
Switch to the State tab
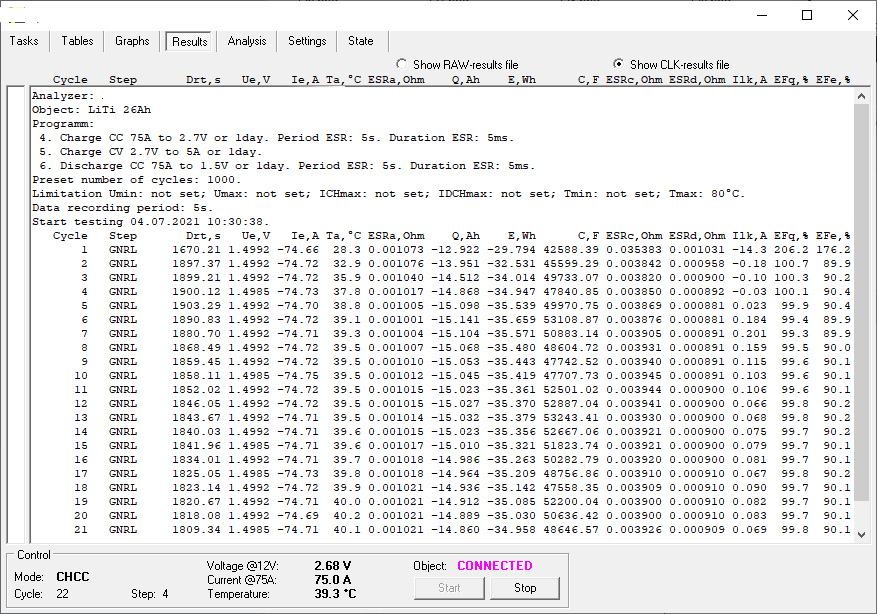pos(361,41)
